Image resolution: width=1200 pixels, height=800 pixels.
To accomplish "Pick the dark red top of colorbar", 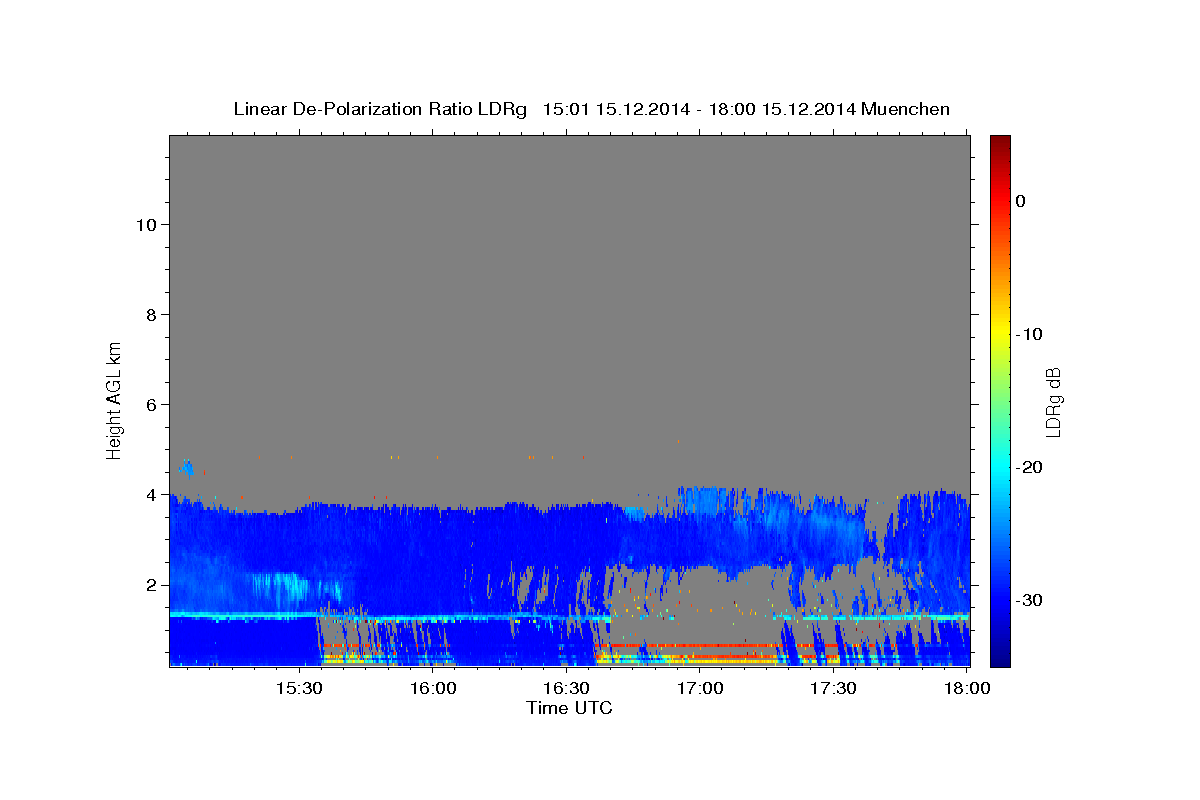I will 1000,142.
